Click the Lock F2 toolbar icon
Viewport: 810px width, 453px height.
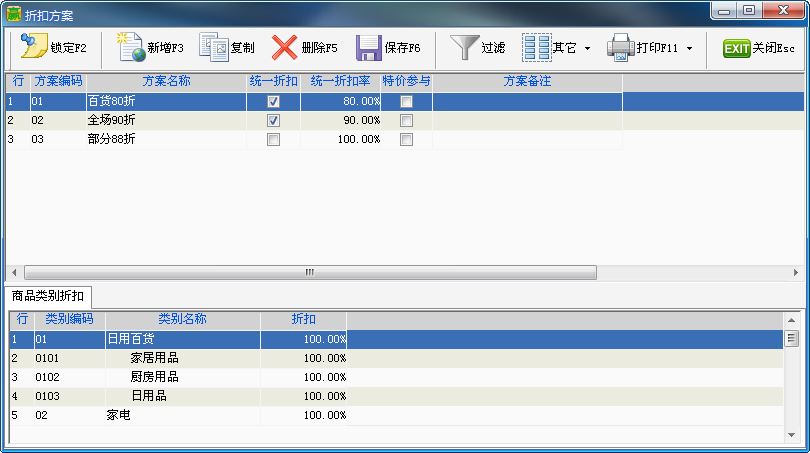(33, 47)
